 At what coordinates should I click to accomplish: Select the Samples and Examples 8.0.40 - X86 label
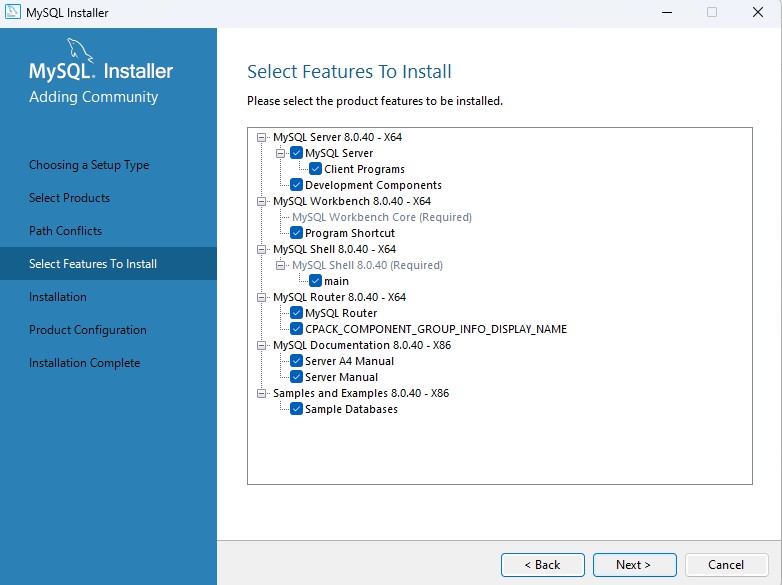tap(361, 393)
